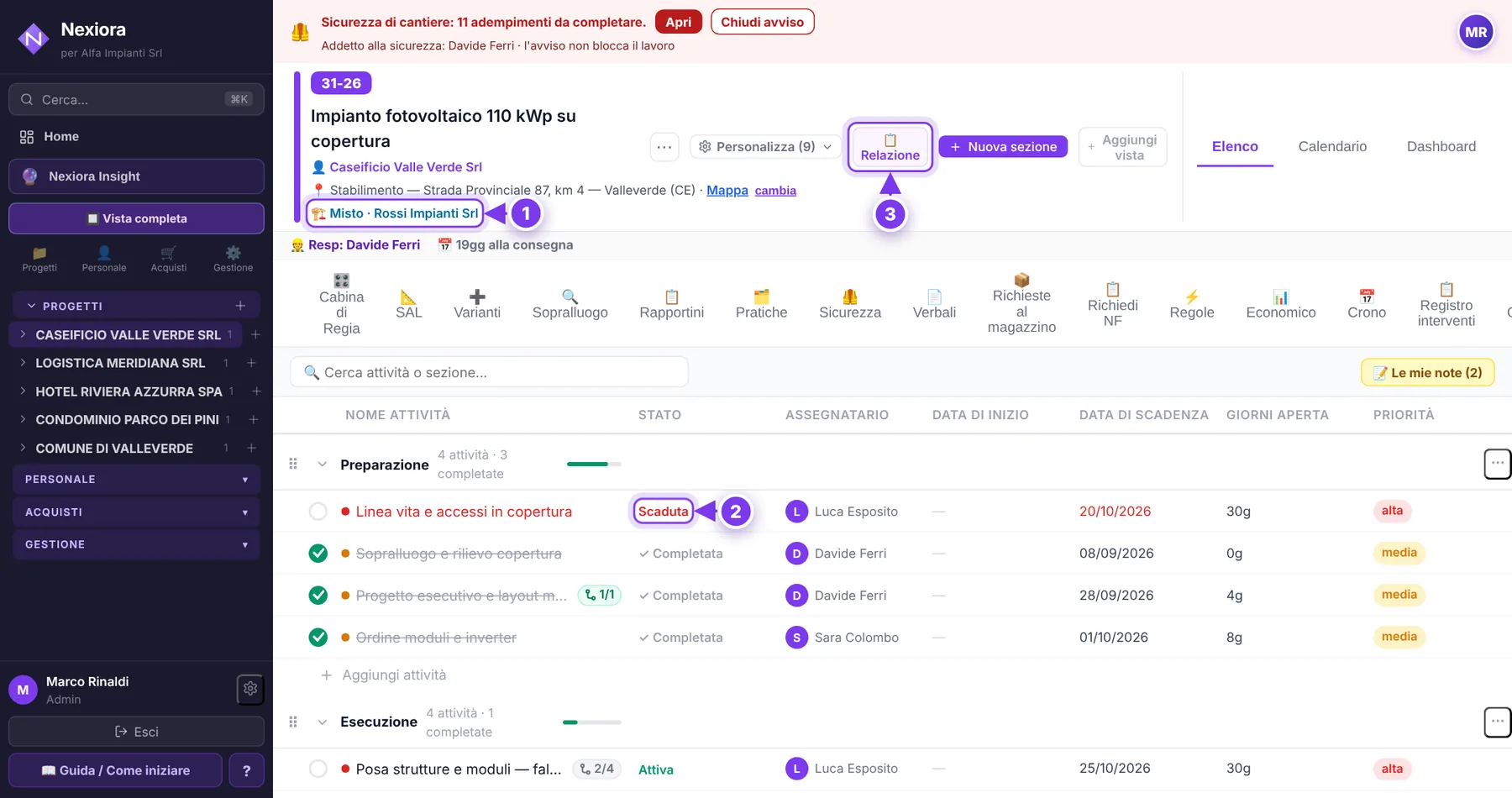Open the SAL section icon
1512x798 pixels.
[409, 304]
